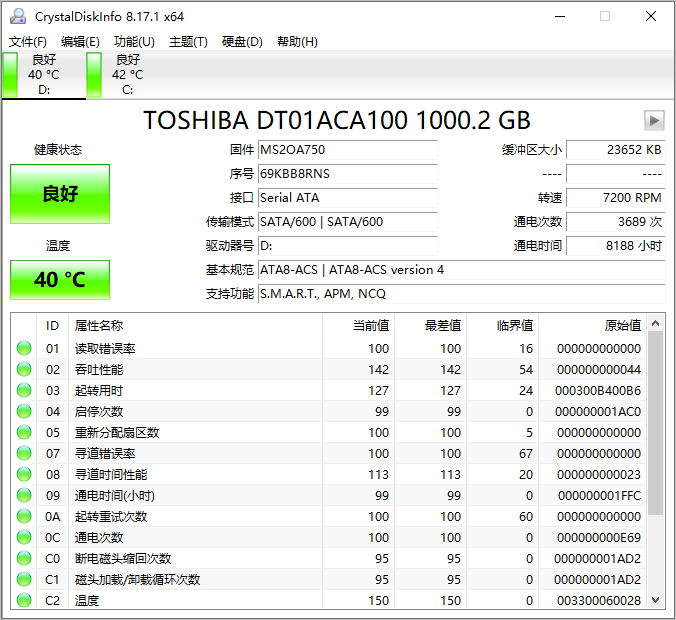Click green status indicator for row C2
The image size is (676, 620).
pos(24,600)
